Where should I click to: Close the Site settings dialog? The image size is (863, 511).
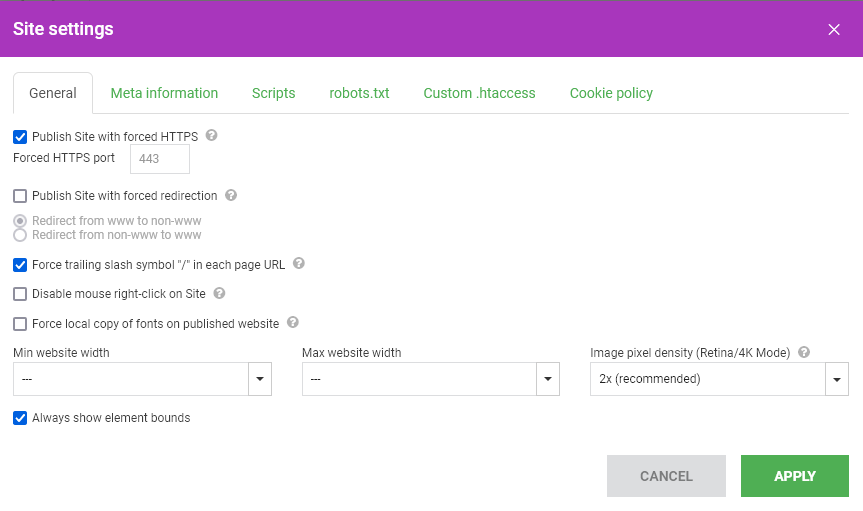(x=834, y=30)
